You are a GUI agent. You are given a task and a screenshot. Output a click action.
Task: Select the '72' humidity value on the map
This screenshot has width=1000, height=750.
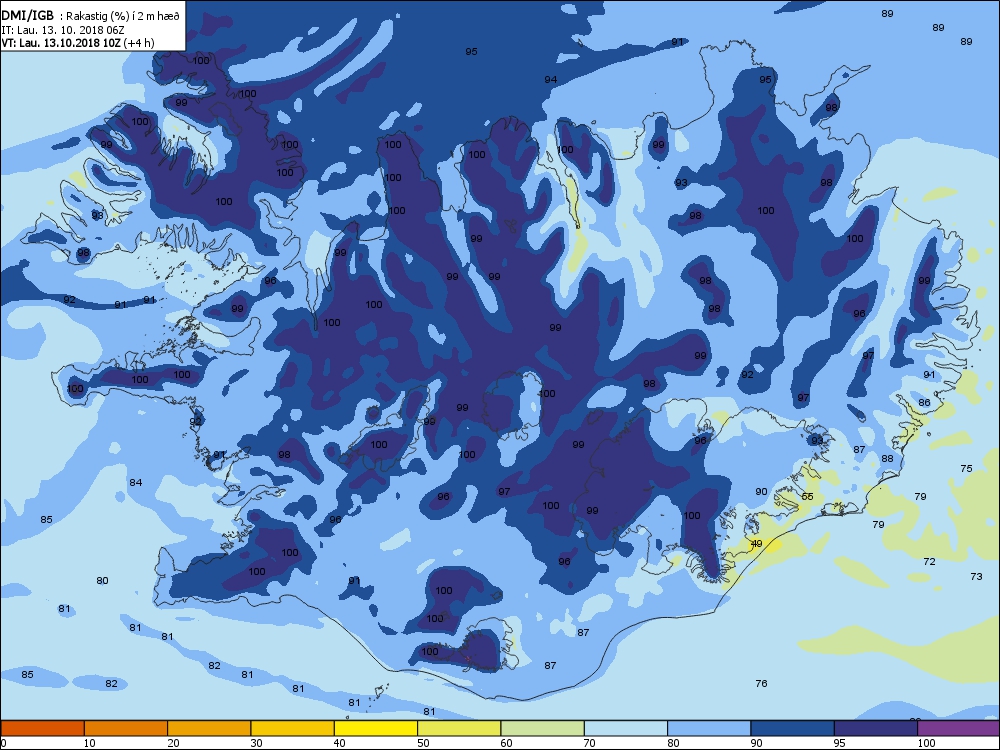point(929,562)
